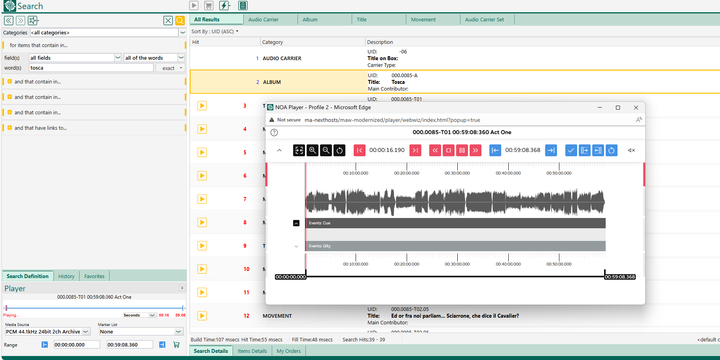Viewport: 720px width, 360px height.
Task: Run the search with the orange magnifier
Action: (x=180, y=20)
